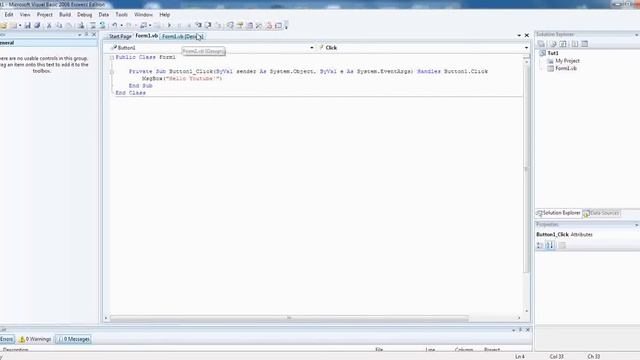Click the Find toolbar icon
Viewport: 640px width, 360px height.
pyautogui.click(x=81, y=25)
